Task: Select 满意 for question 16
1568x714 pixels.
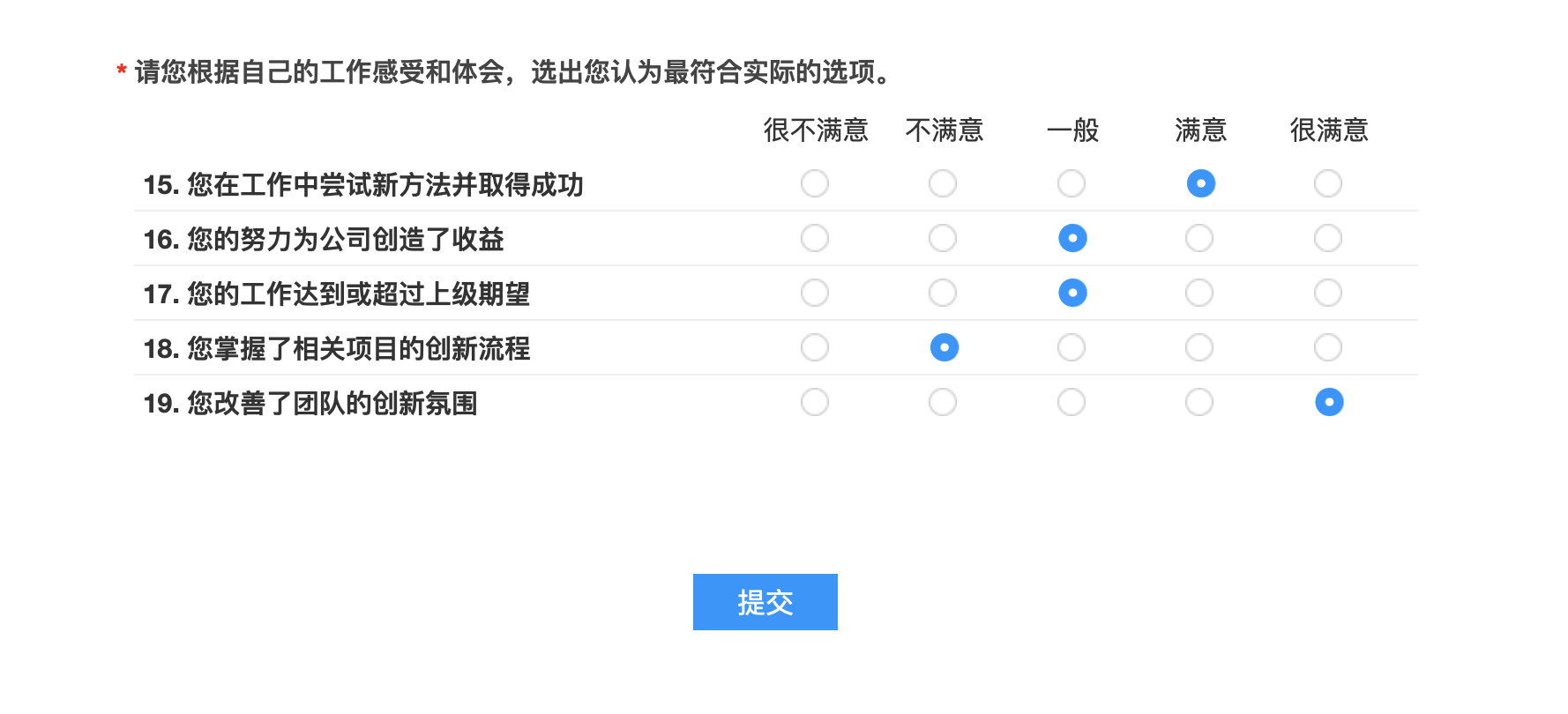Action: tap(1199, 238)
